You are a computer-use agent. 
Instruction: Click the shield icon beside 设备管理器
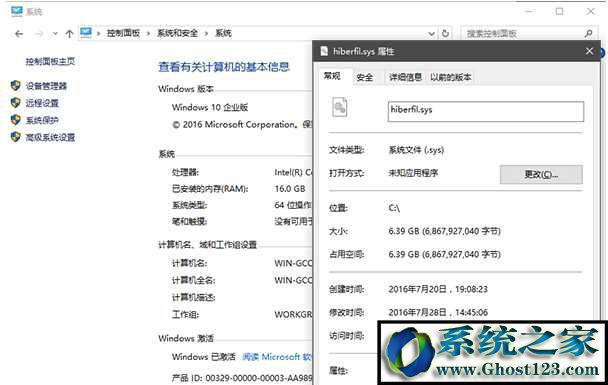pyautogui.click(x=16, y=85)
